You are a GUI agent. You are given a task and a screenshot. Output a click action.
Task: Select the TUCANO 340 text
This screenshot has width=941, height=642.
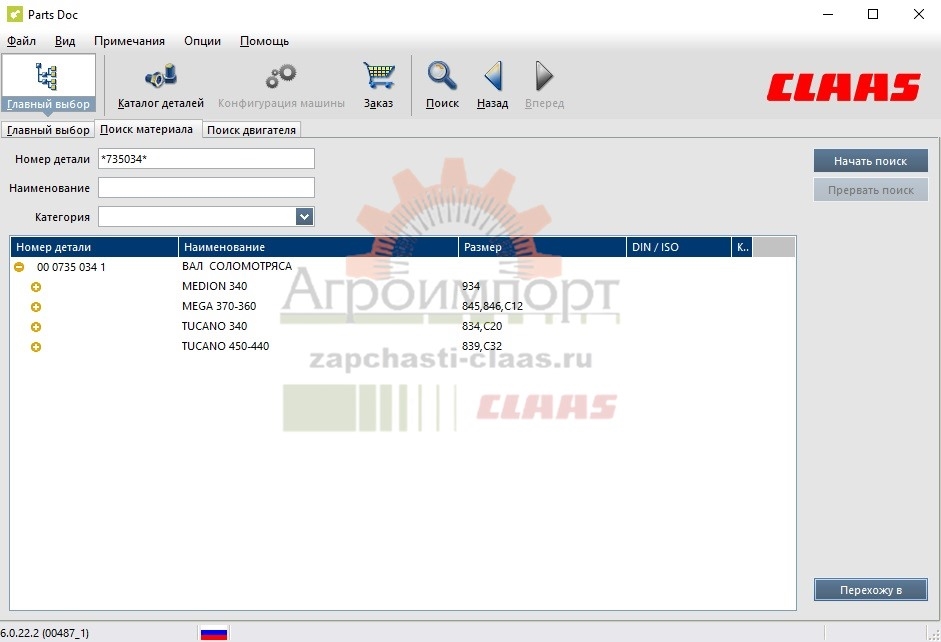click(214, 326)
